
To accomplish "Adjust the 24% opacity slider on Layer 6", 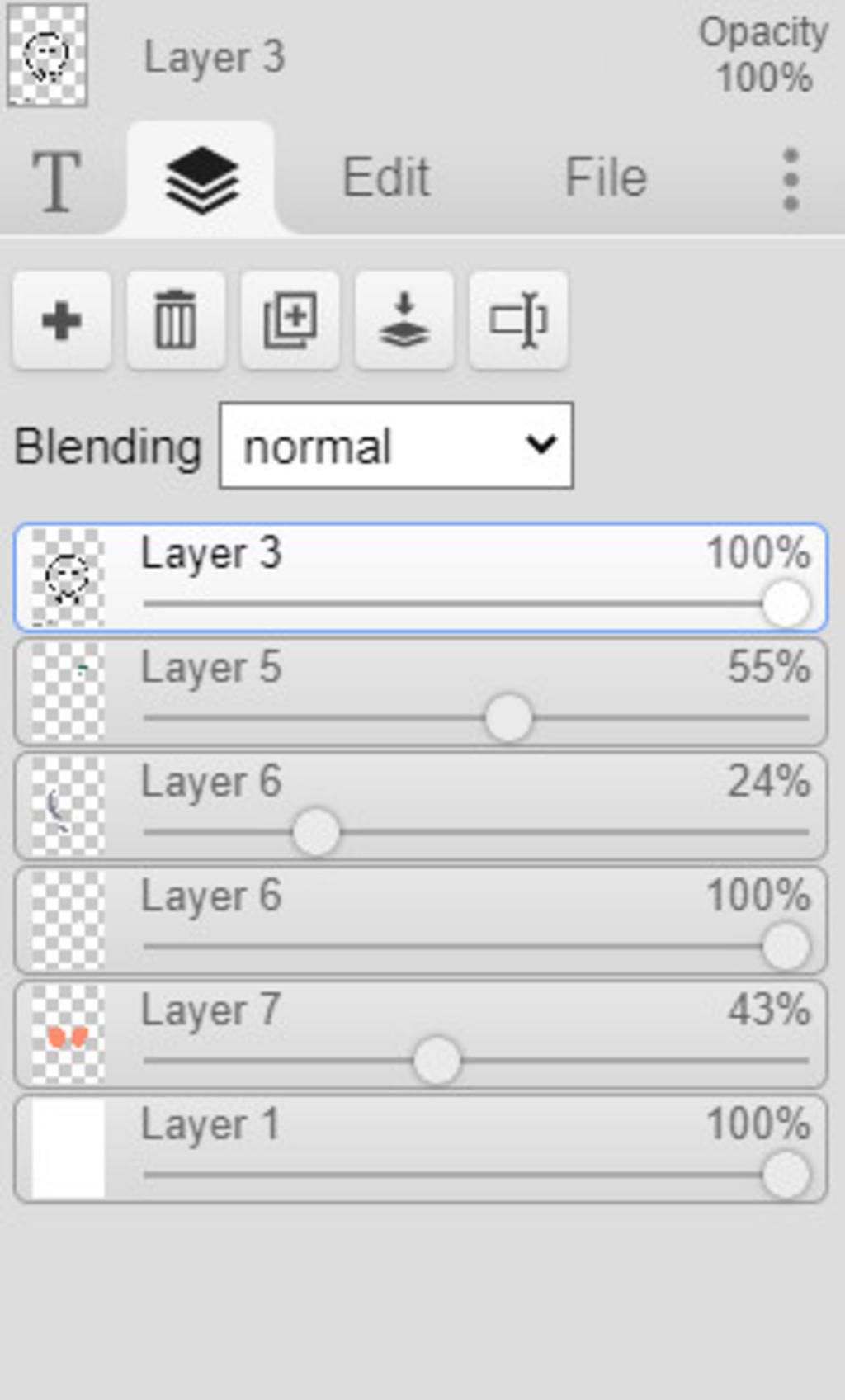I will point(316,832).
